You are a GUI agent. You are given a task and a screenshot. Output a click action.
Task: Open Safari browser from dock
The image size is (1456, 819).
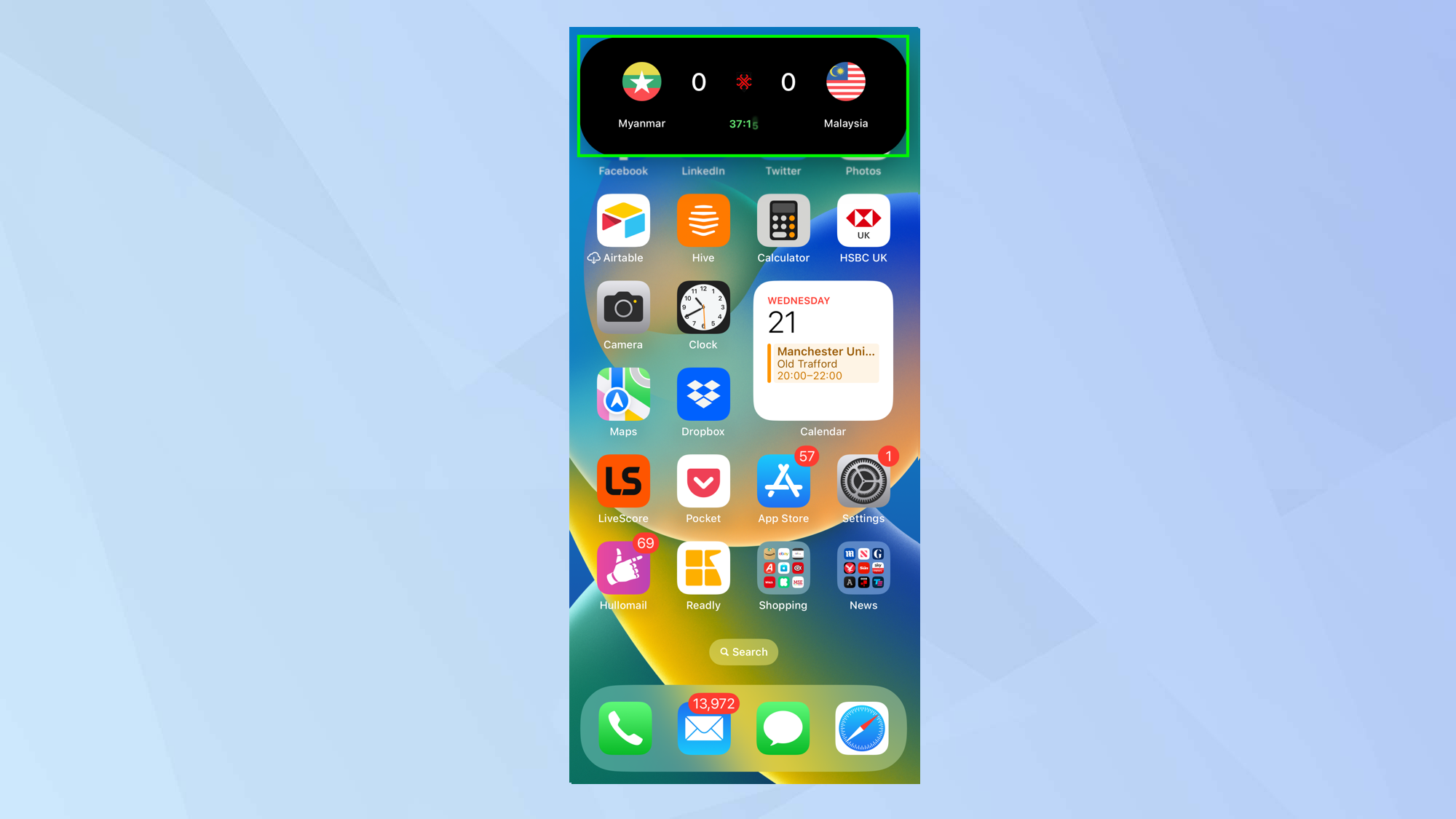click(x=863, y=728)
